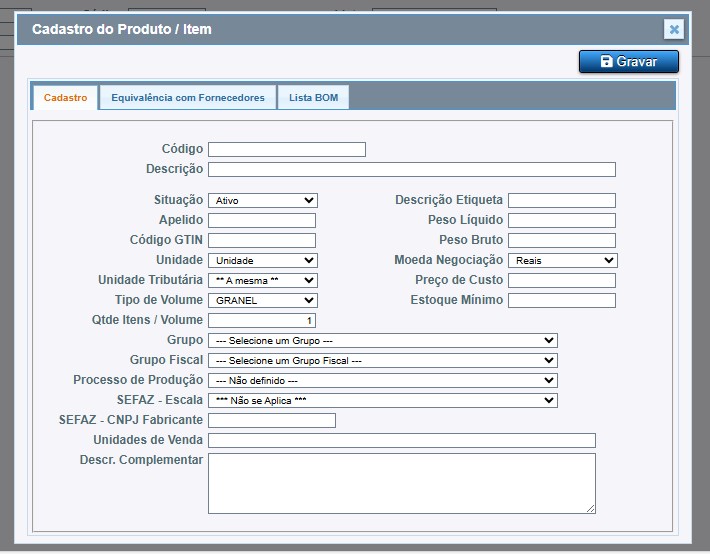Open the Situação dropdown
The height and width of the screenshot is (554, 710).
pos(262,200)
